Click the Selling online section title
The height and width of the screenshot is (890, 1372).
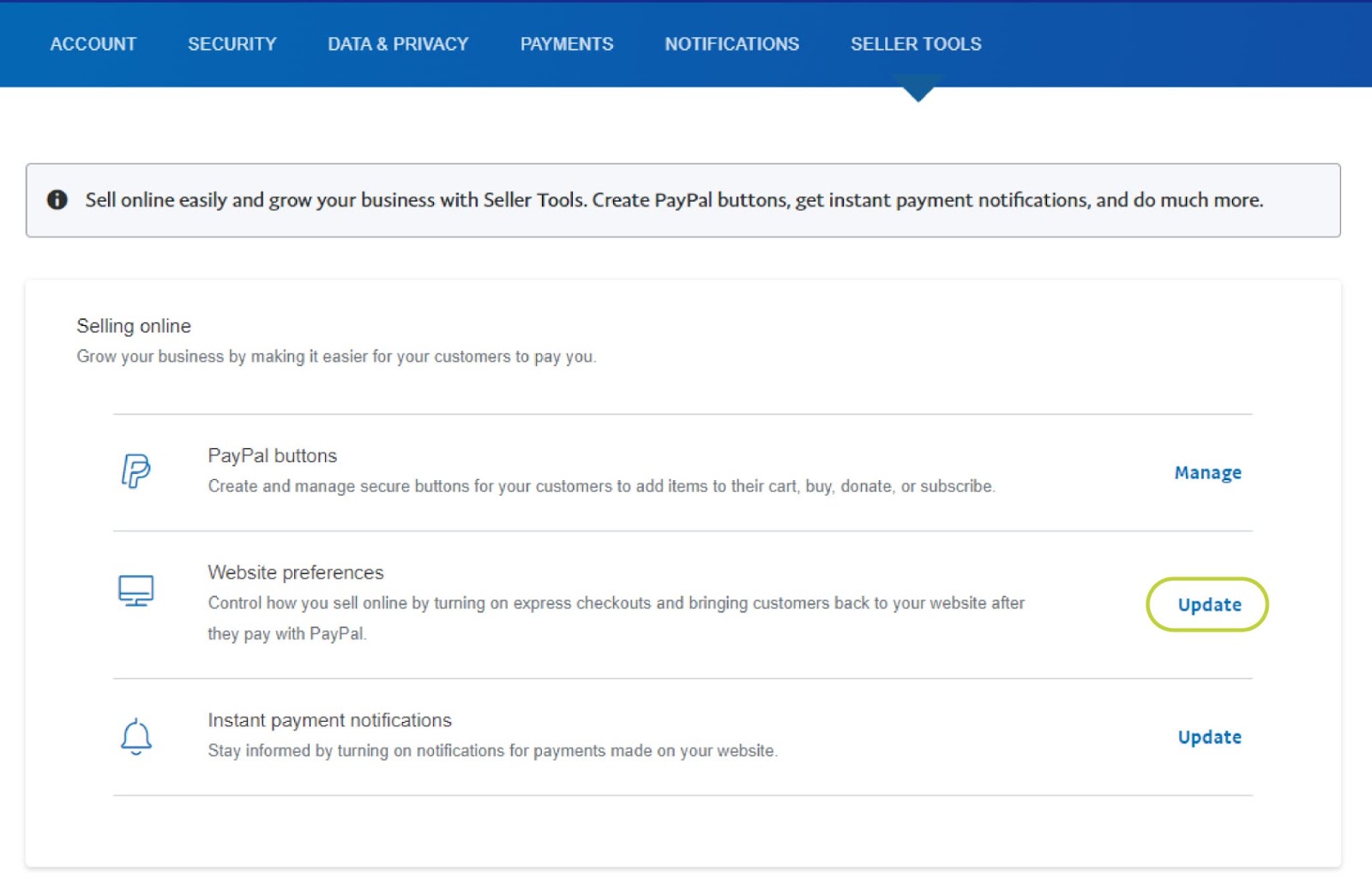pos(134,326)
